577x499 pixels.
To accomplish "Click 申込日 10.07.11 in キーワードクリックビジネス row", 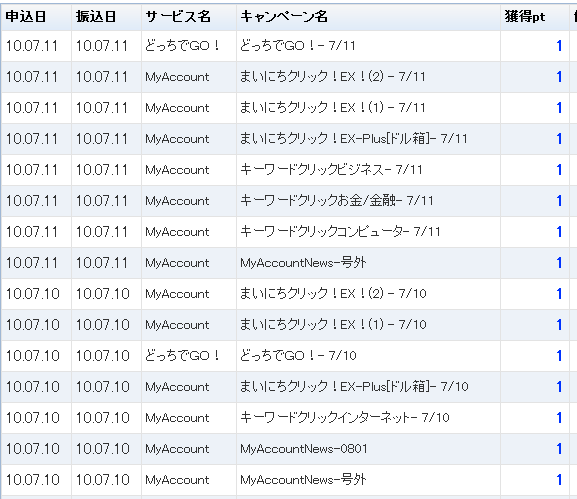I will 32,170.
